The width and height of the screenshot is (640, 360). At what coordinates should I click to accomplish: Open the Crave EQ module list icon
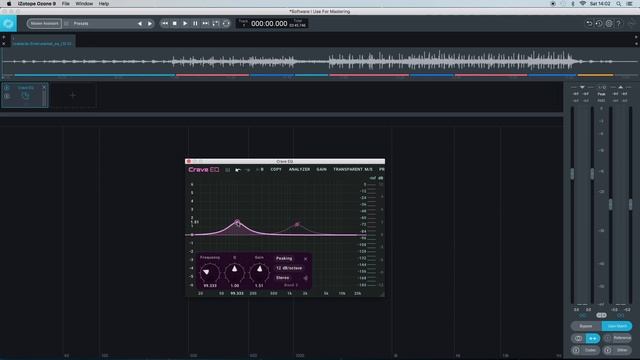coord(7,96)
